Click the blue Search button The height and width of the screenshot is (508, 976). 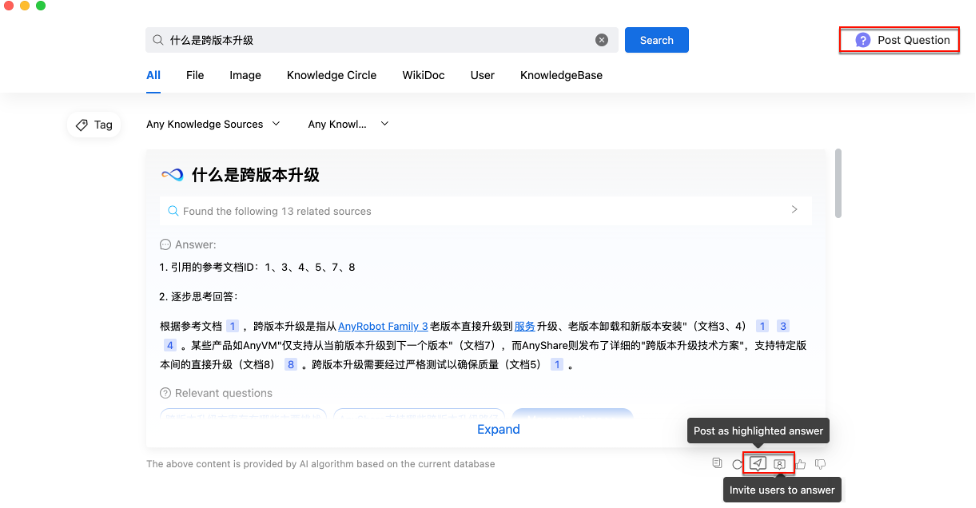656,40
